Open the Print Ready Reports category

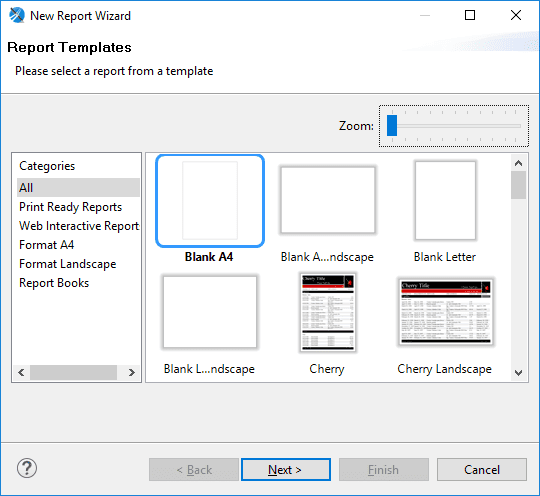pos(71,207)
